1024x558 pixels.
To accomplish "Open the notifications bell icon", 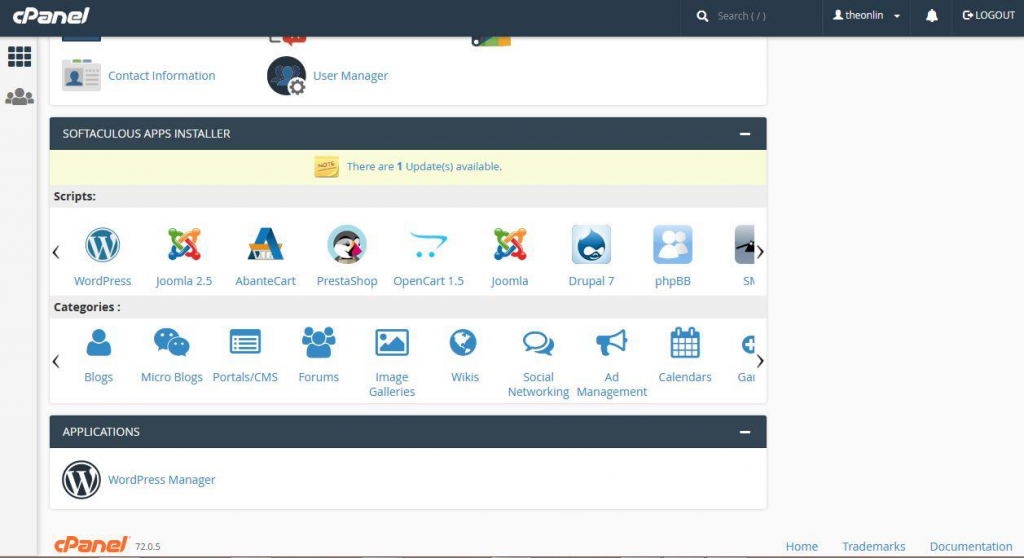I will pyautogui.click(x=932, y=16).
